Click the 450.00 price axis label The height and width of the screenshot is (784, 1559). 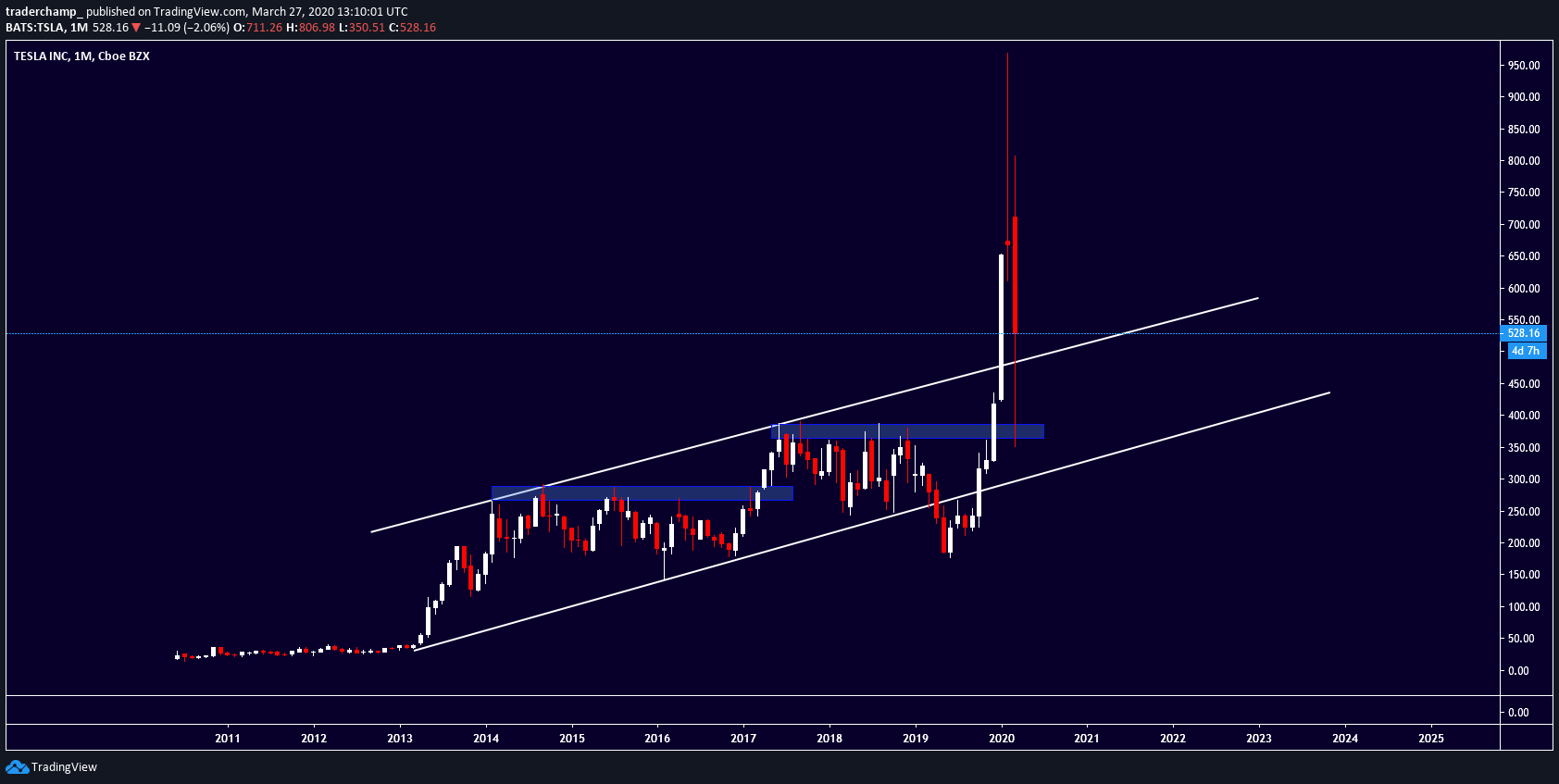click(x=1524, y=384)
